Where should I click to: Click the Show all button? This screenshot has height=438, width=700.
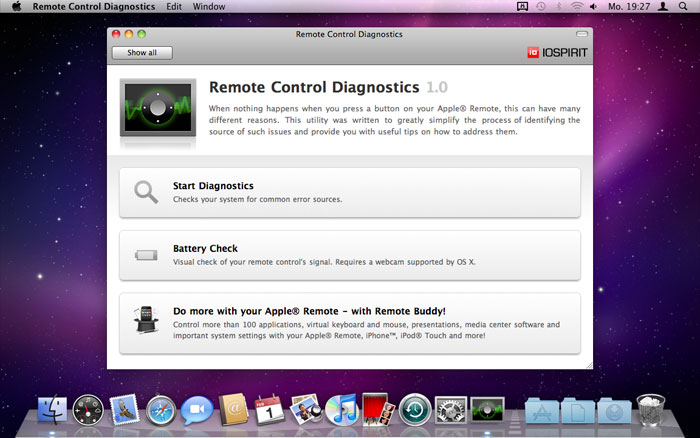pyautogui.click(x=142, y=53)
